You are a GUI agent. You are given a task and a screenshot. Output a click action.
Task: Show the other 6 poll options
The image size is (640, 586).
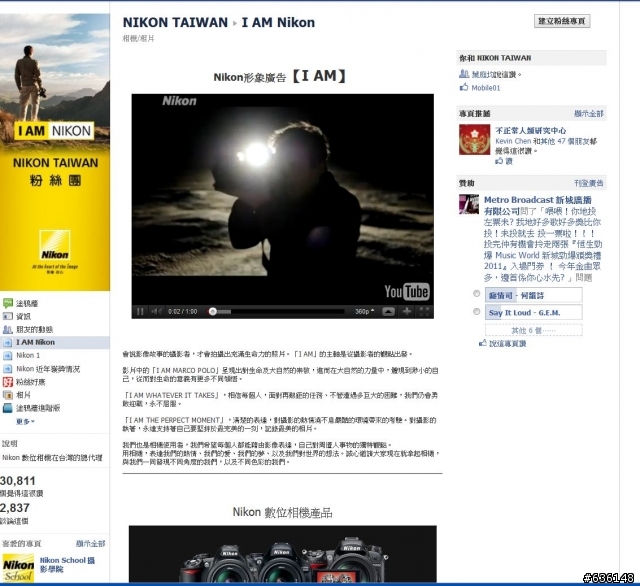pyautogui.click(x=533, y=330)
